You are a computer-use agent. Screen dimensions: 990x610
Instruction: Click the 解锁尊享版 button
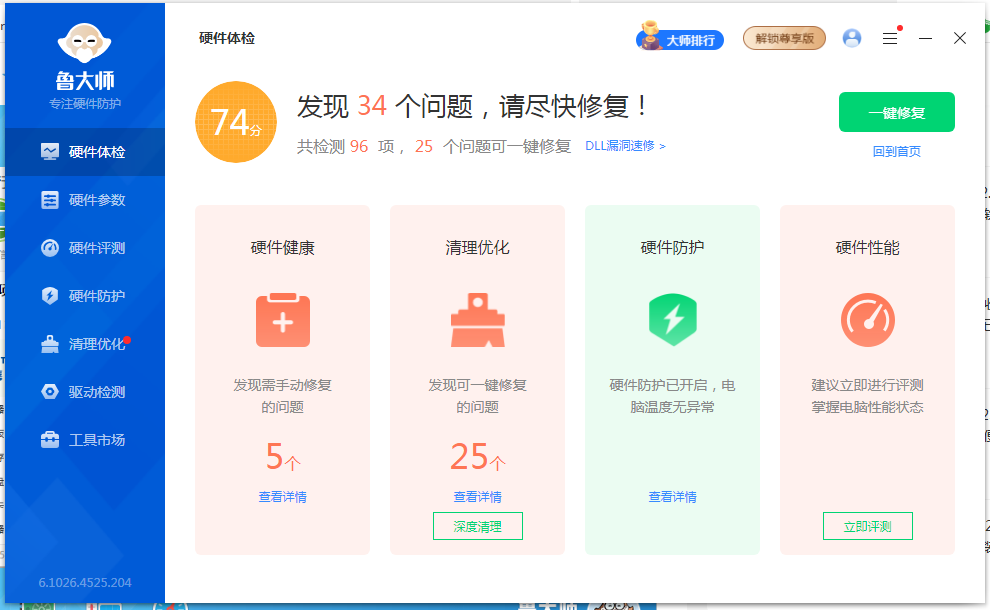pos(784,39)
